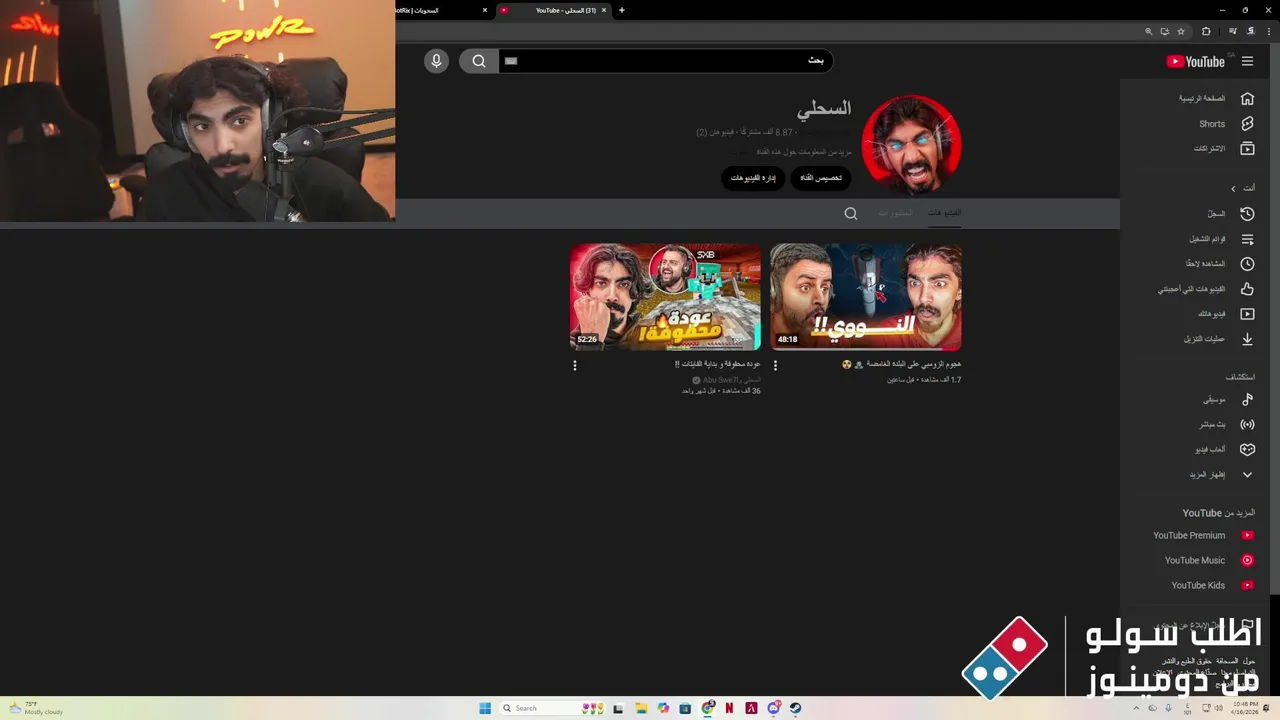Switch to the active YouTube browser tab
1280x720 pixels.
point(553,10)
